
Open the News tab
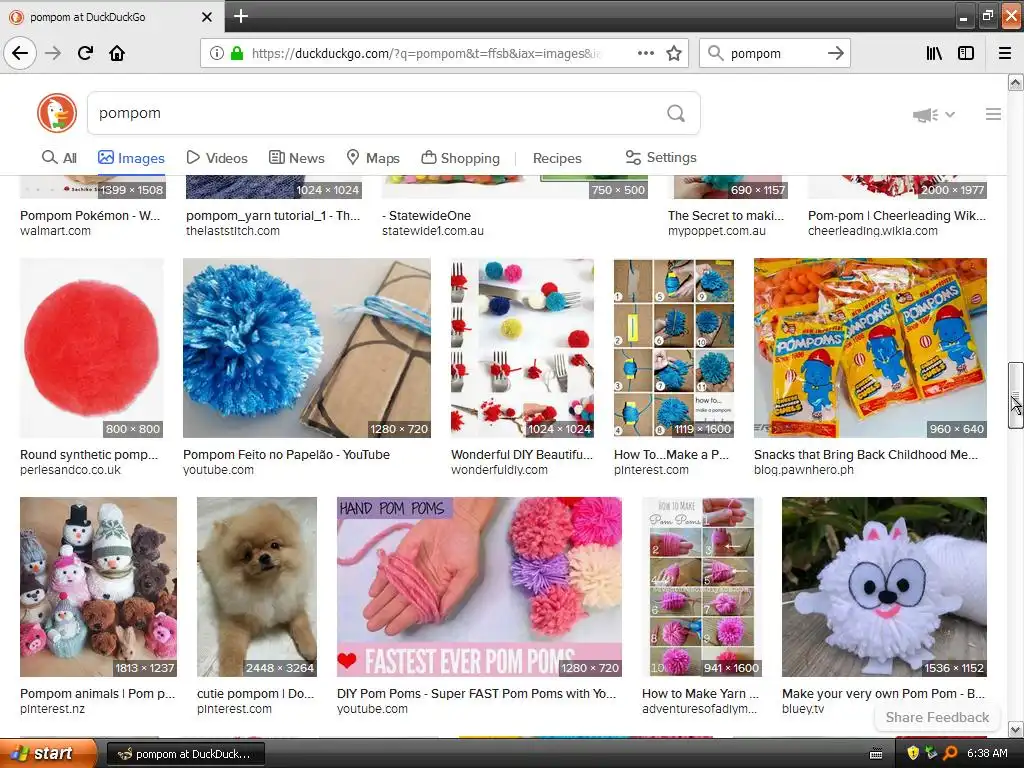pyautogui.click(x=296, y=157)
